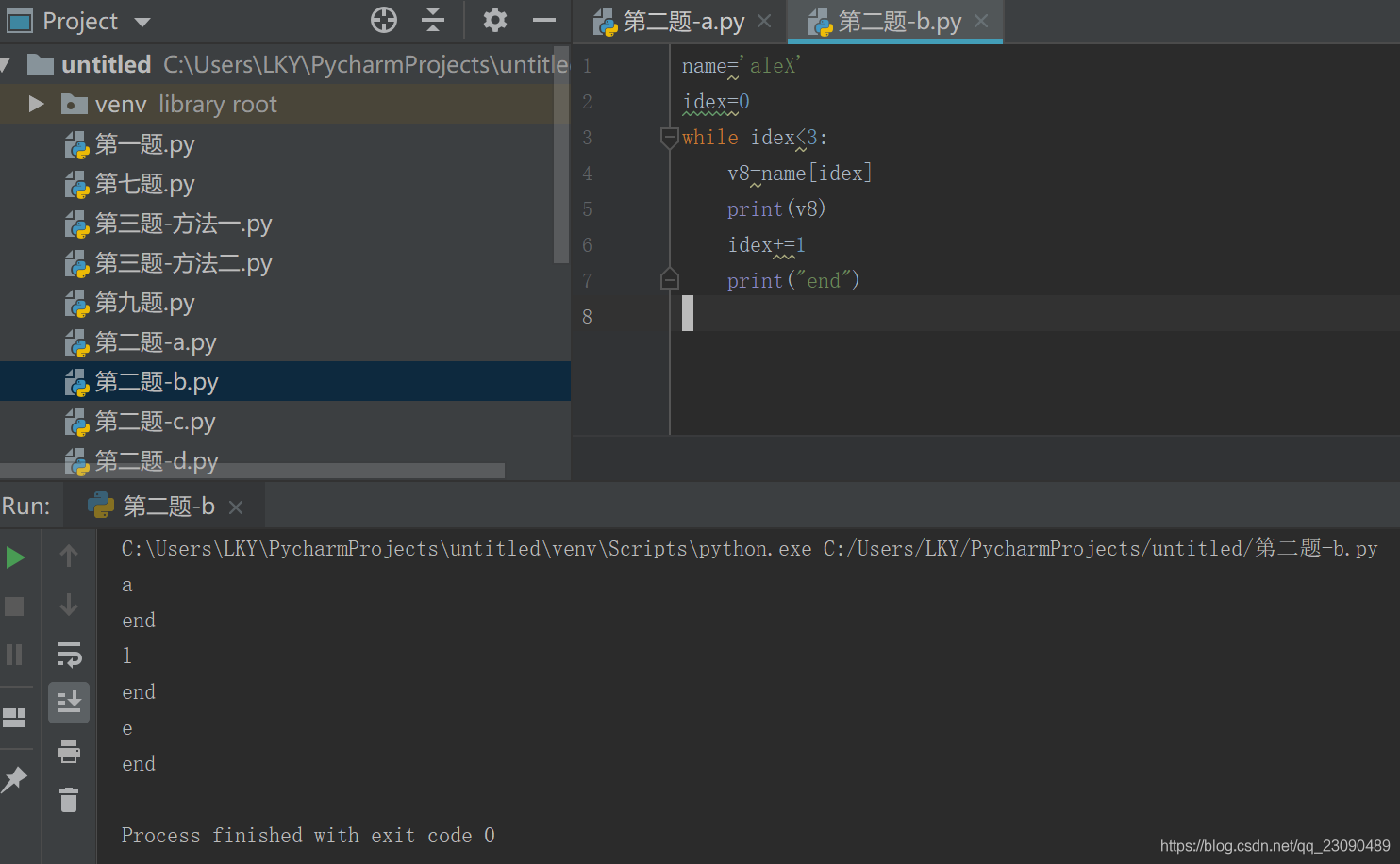
Task: Select file 第一题.py in the project tree
Action: point(145,144)
